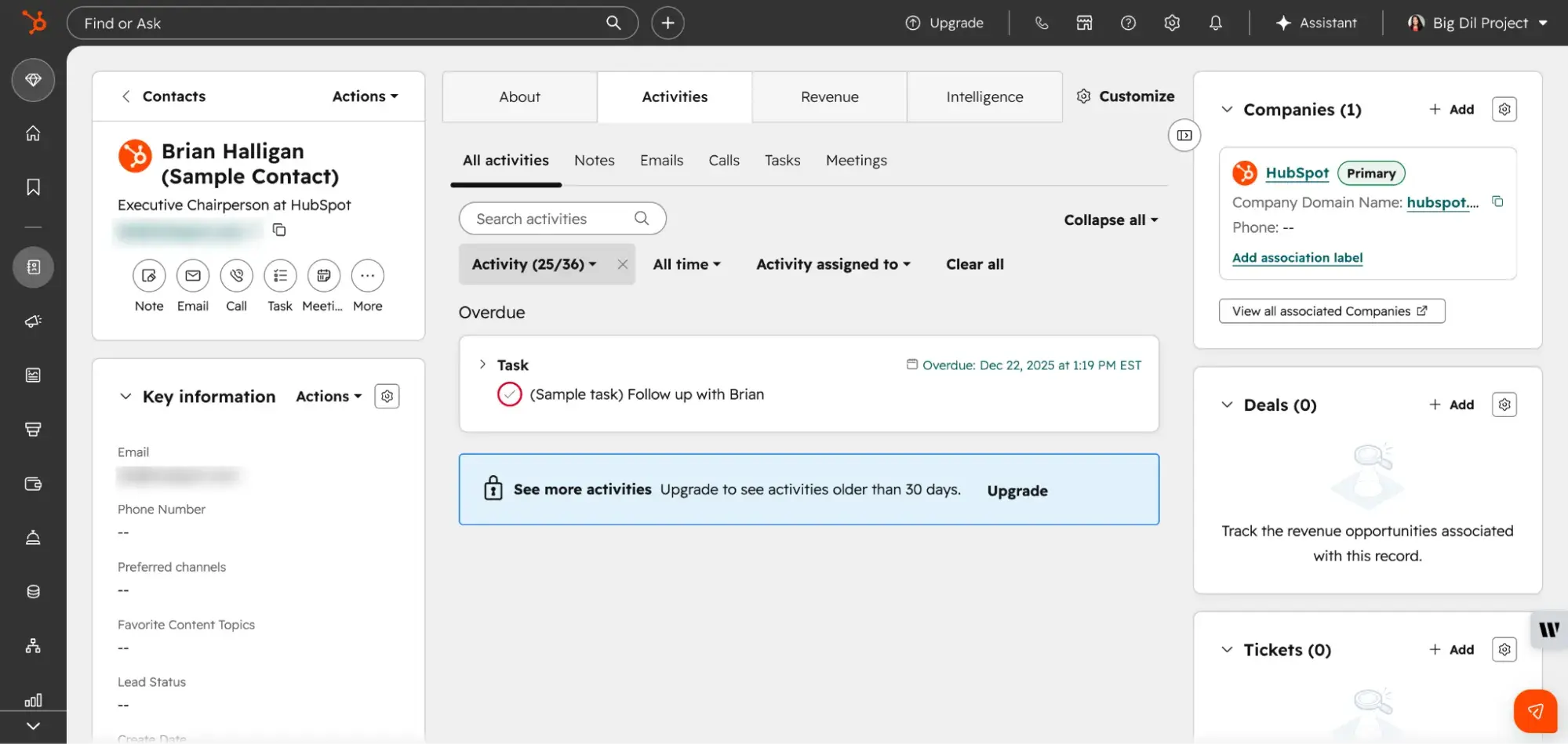The image size is (1568, 744).
Task: Open the CRM contacts sidebar icon
Action: pos(33,267)
